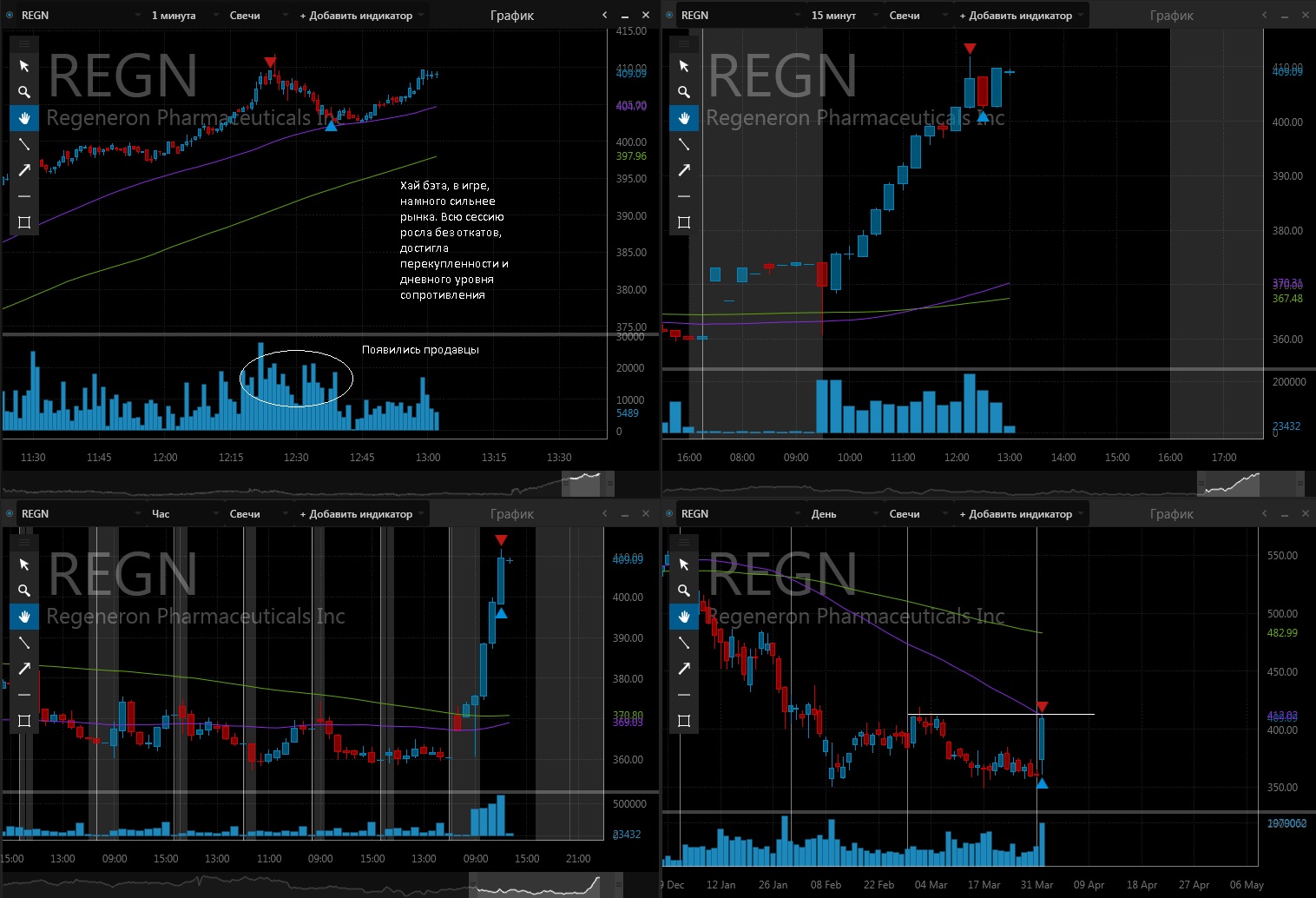Collapse toolbar via grip handle in Час chart
Image resolution: width=1316 pixels, height=898 pixels.
[24, 542]
